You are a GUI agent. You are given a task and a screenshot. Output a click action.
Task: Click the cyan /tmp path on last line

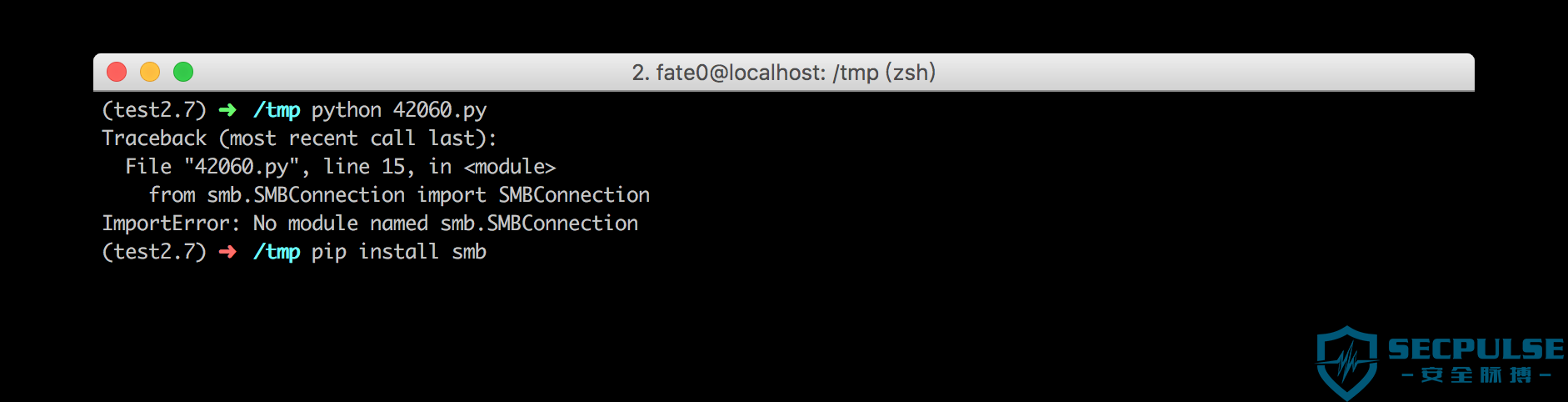point(277,252)
